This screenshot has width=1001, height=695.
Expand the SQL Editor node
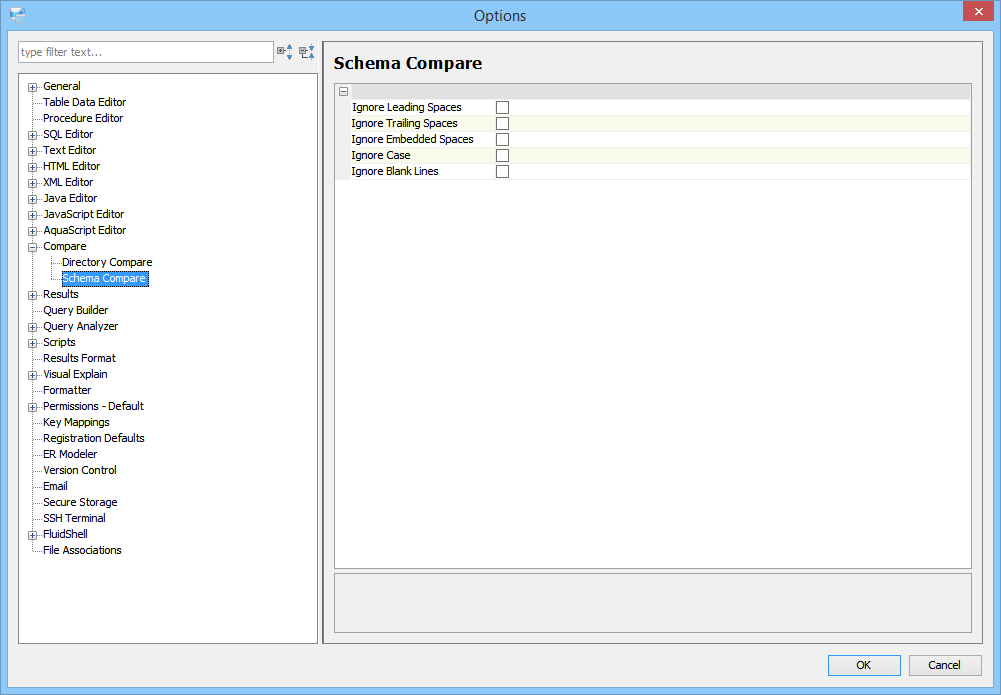[x=33, y=135]
